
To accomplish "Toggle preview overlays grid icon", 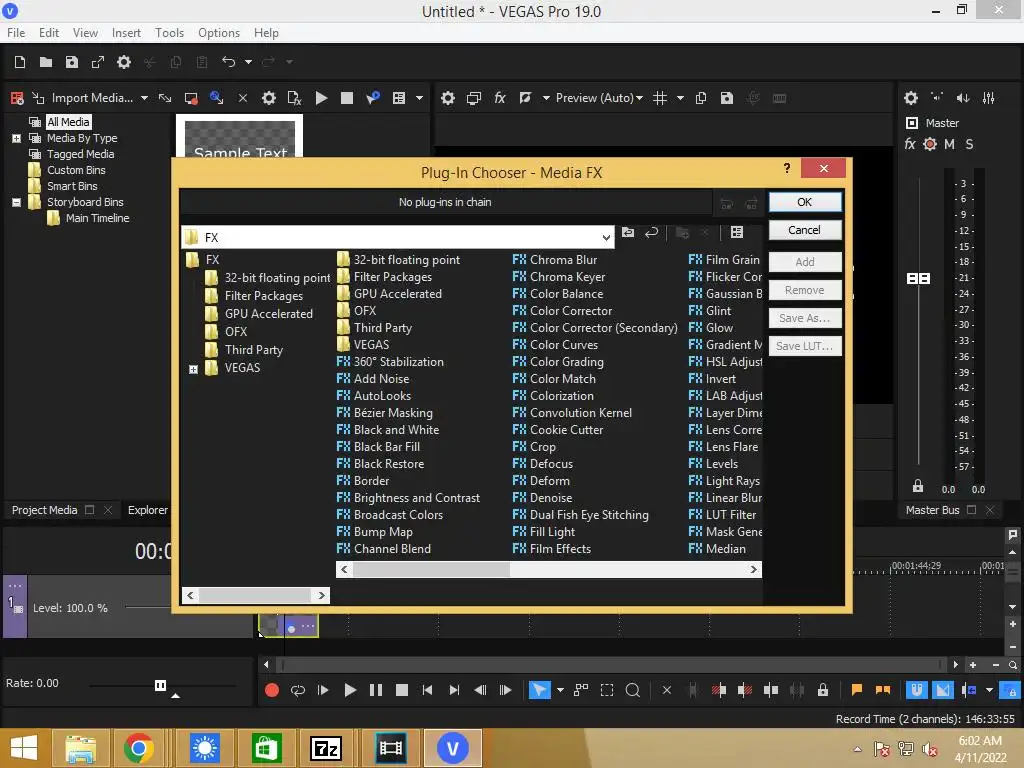I will [x=660, y=98].
